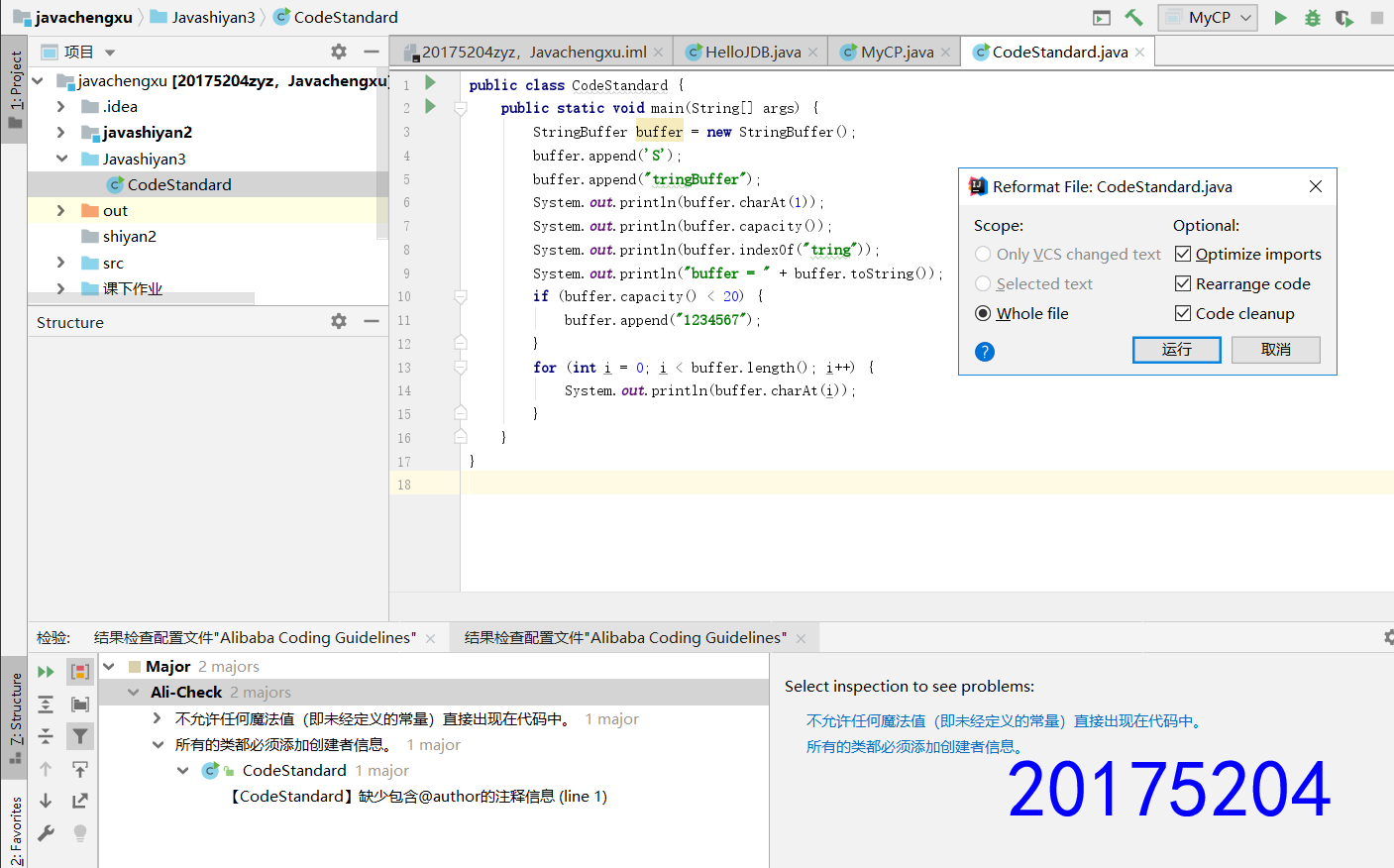The image size is (1394, 868).
Task: Click the 运行 button in Reformat dialog
Action: (1177, 350)
